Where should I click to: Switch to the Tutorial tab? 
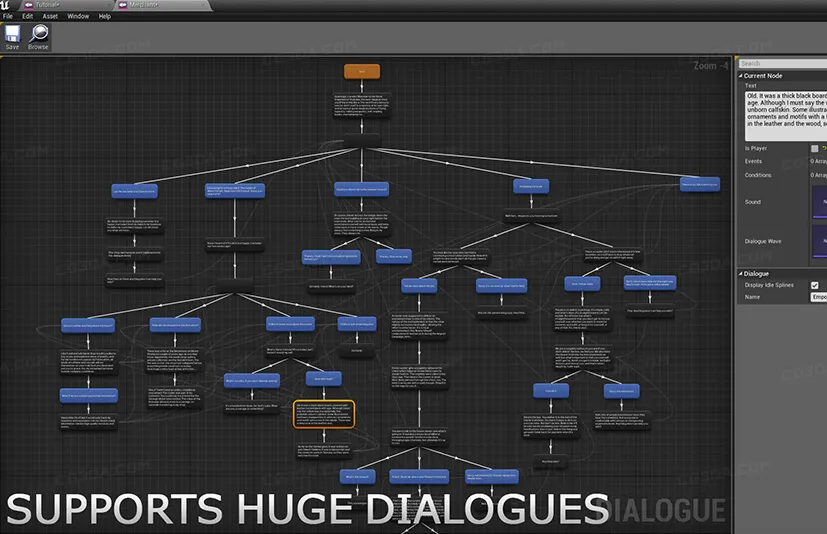pos(66,5)
